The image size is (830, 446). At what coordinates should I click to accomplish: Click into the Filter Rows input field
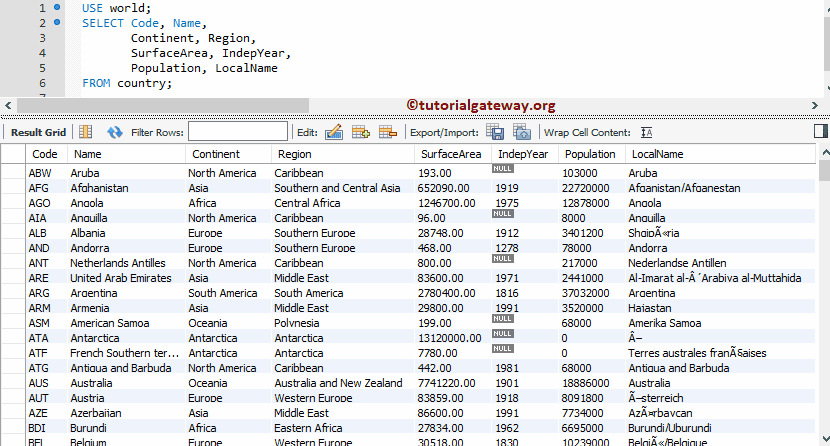pyautogui.click(x=237, y=132)
